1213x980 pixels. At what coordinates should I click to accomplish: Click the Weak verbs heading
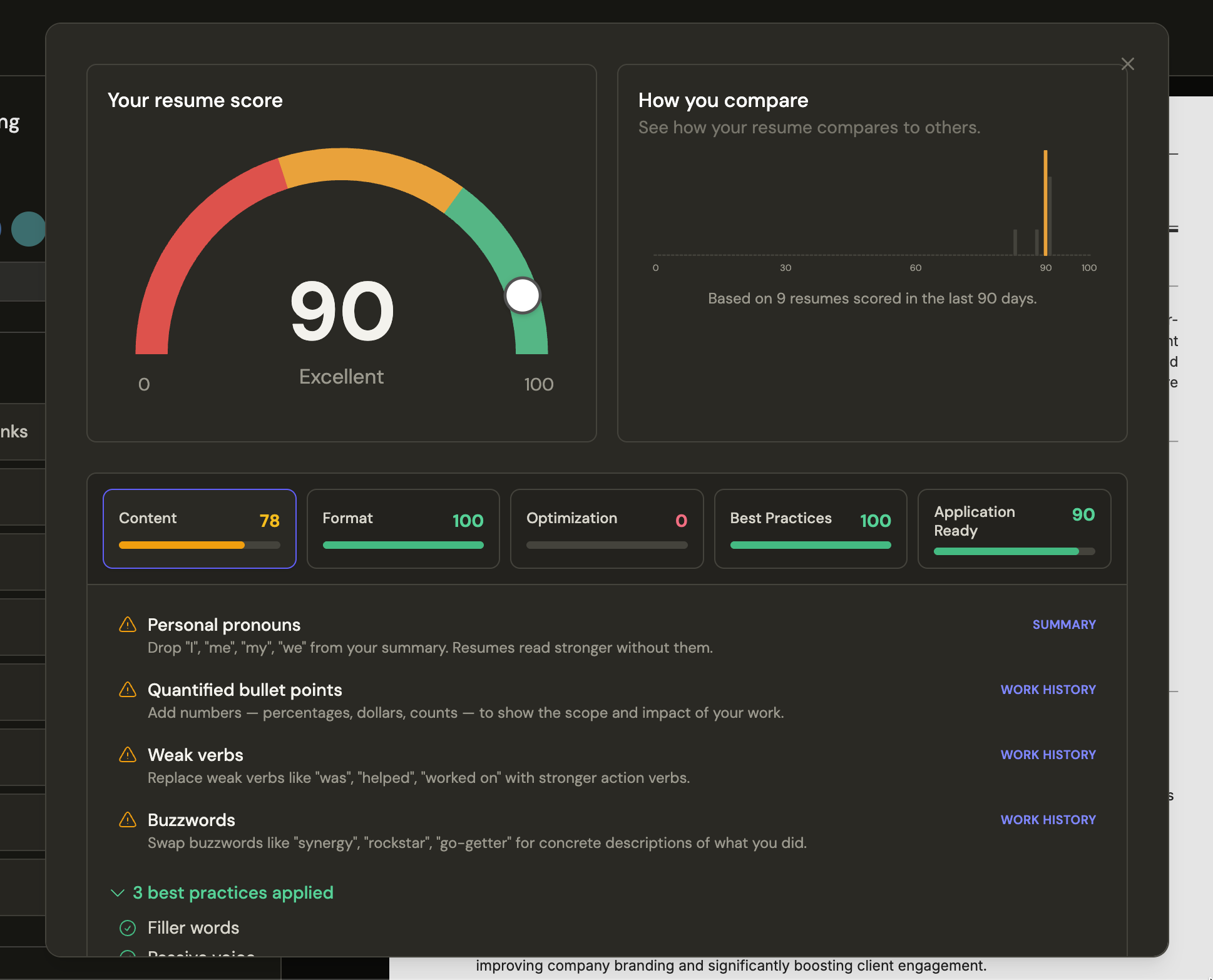[195, 755]
